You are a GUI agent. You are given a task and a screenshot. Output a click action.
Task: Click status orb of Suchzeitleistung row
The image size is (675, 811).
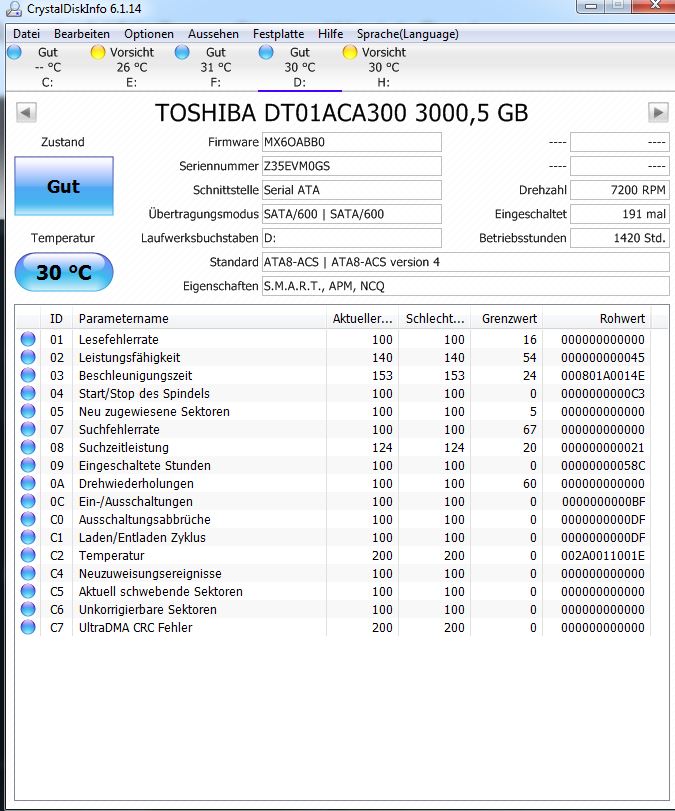coord(28,447)
